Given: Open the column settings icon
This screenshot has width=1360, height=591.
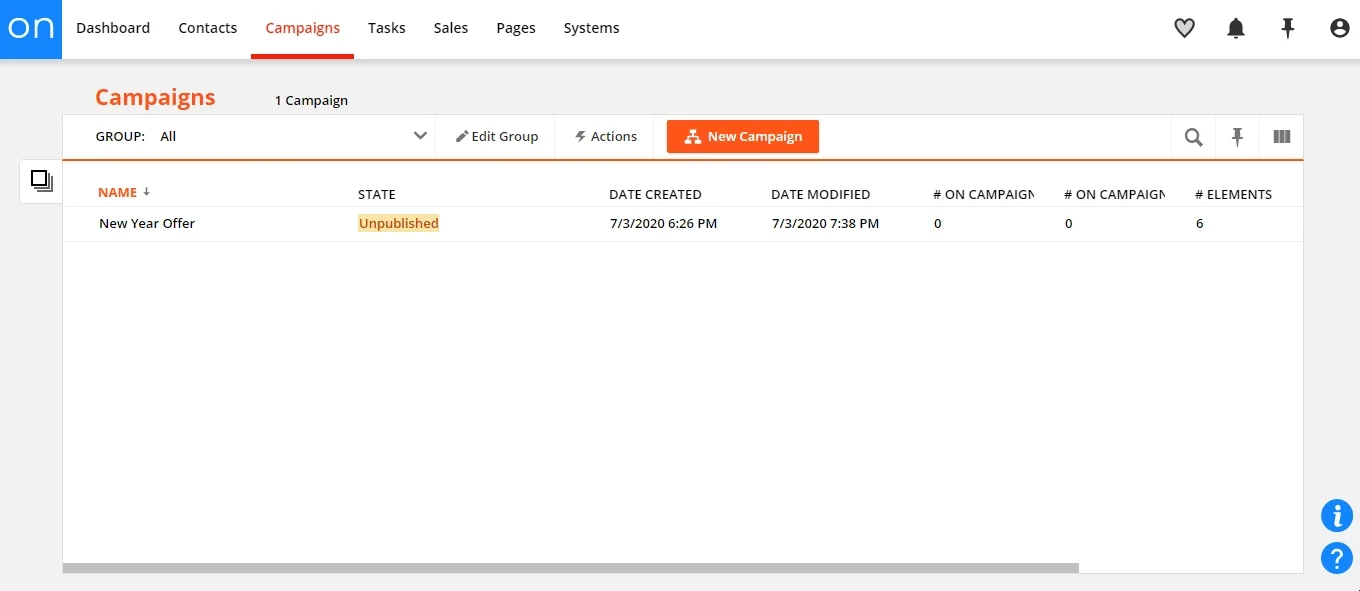Looking at the screenshot, I should (1282, 137).
